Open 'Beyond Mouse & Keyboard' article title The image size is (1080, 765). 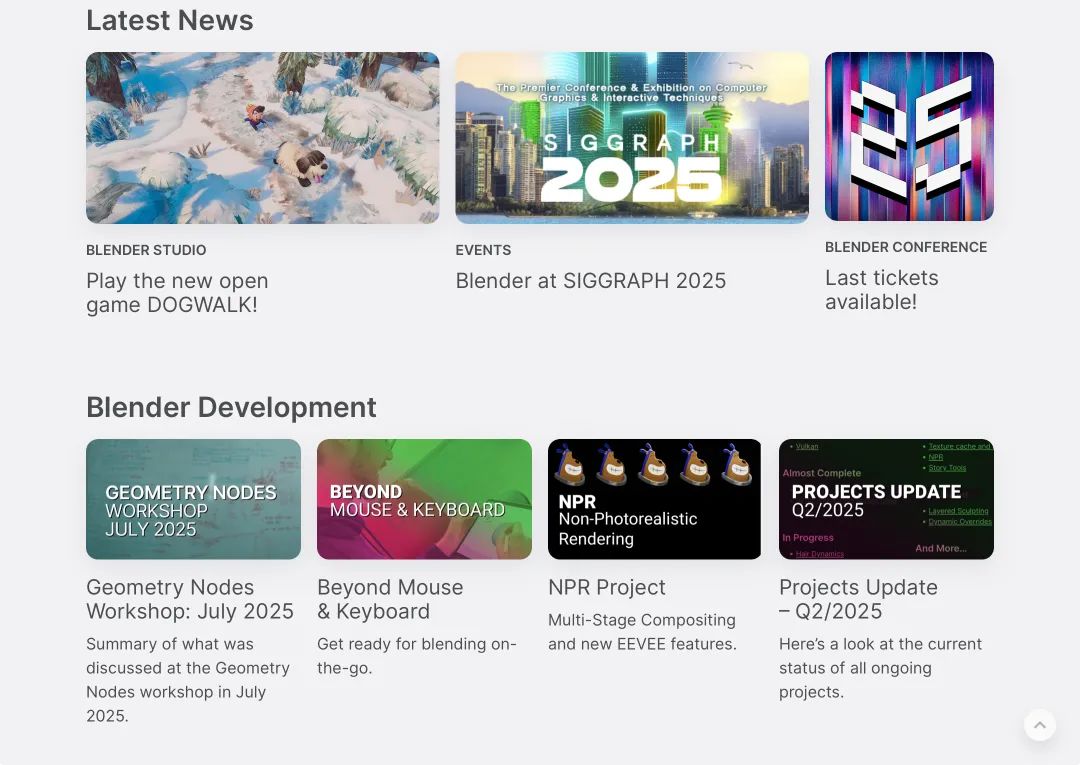pyautogui.click(x=390, y=599)
